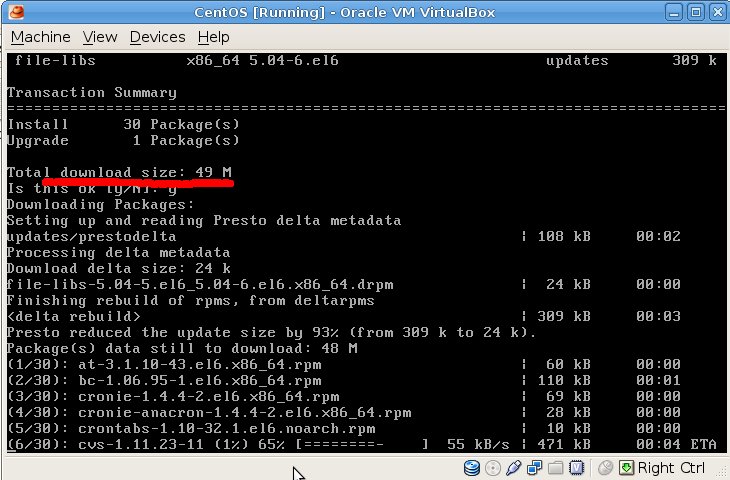730x480 pixels.
Task: Close the VirtualBox window
Action: 718,12
